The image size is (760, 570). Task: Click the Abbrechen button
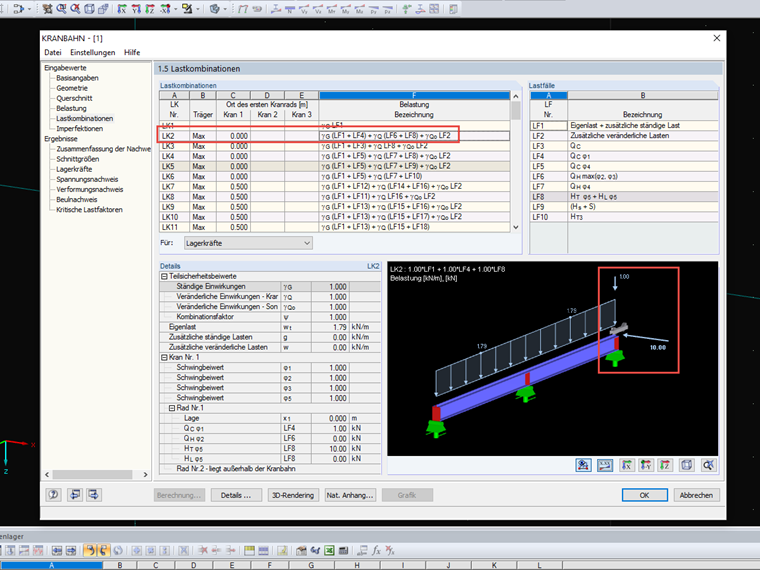point(696,495)
